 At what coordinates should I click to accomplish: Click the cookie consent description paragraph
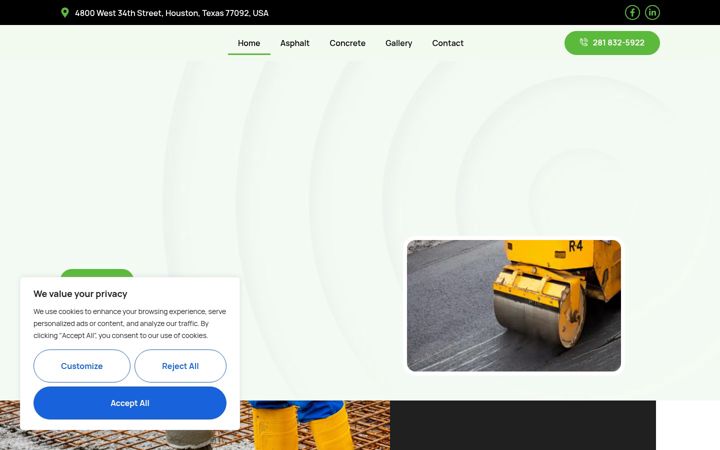point(129,323)
